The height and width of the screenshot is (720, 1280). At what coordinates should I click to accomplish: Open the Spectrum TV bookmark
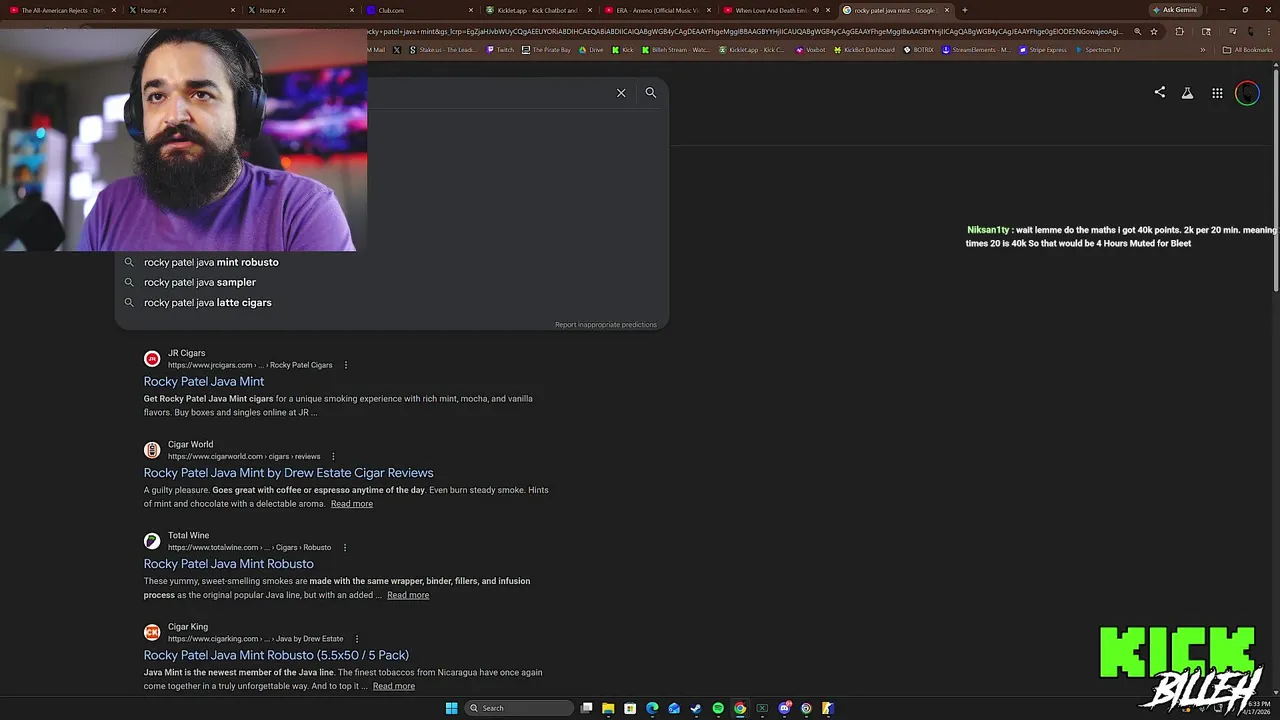click(x=1098, y=50)
